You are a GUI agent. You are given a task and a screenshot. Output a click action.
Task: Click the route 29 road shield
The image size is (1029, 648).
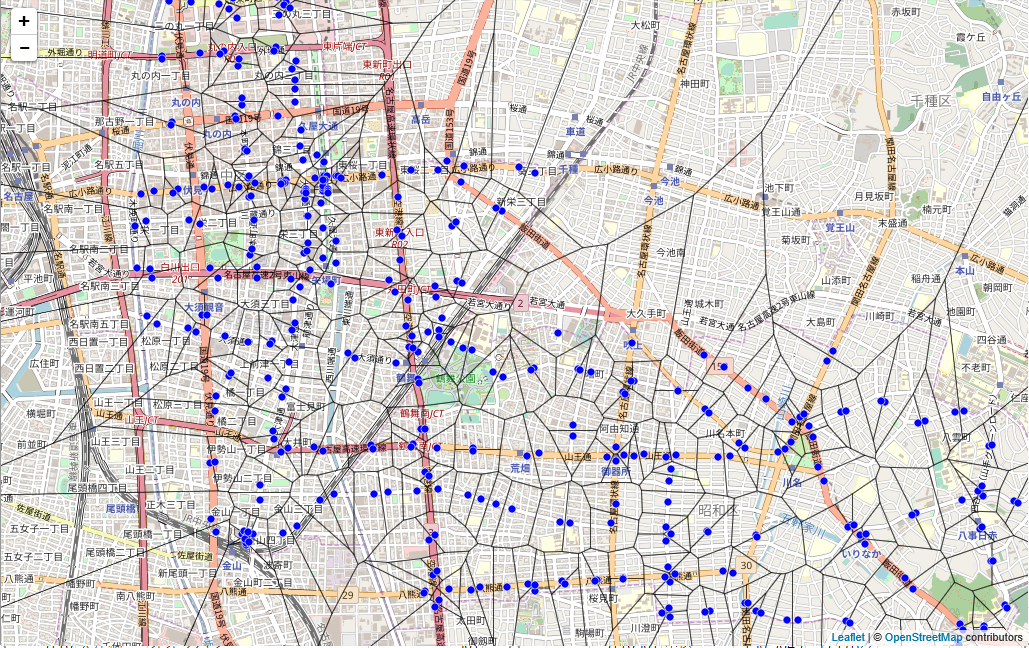coord(348,595)
